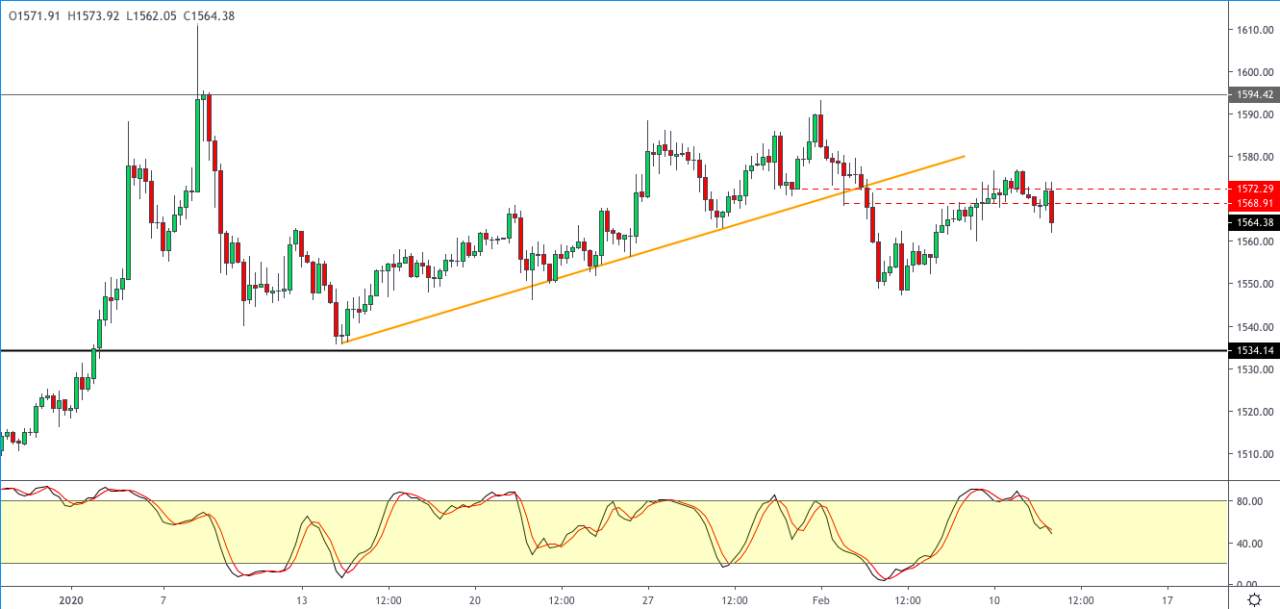Click the 1610.00 price axis label
Image resolution: width=1280 pixels, height=609 pixels.
pos(1254,30)
